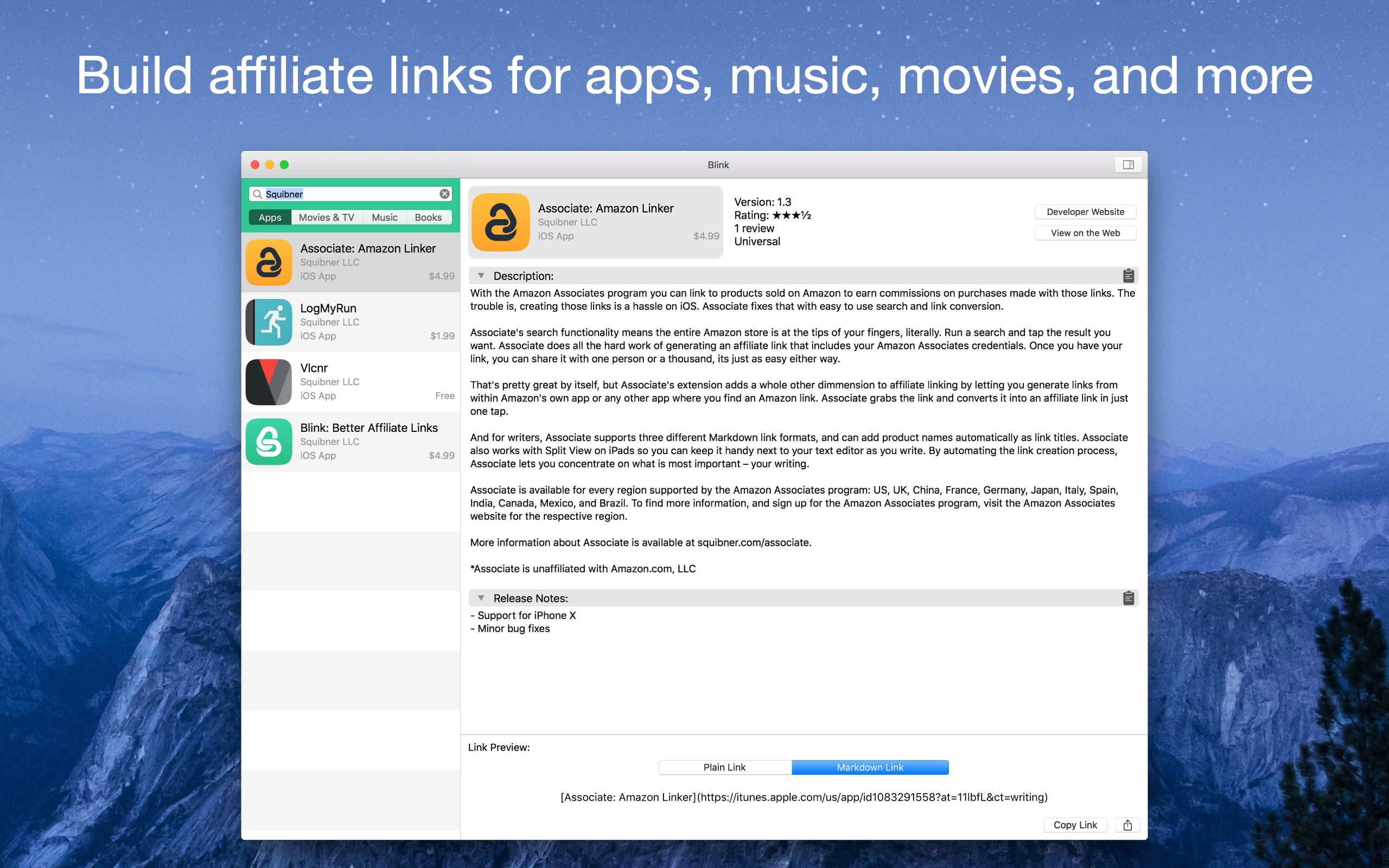Click the Minor bug fixes note
Screen dimensions: 1389x868
tap(509, 629)
